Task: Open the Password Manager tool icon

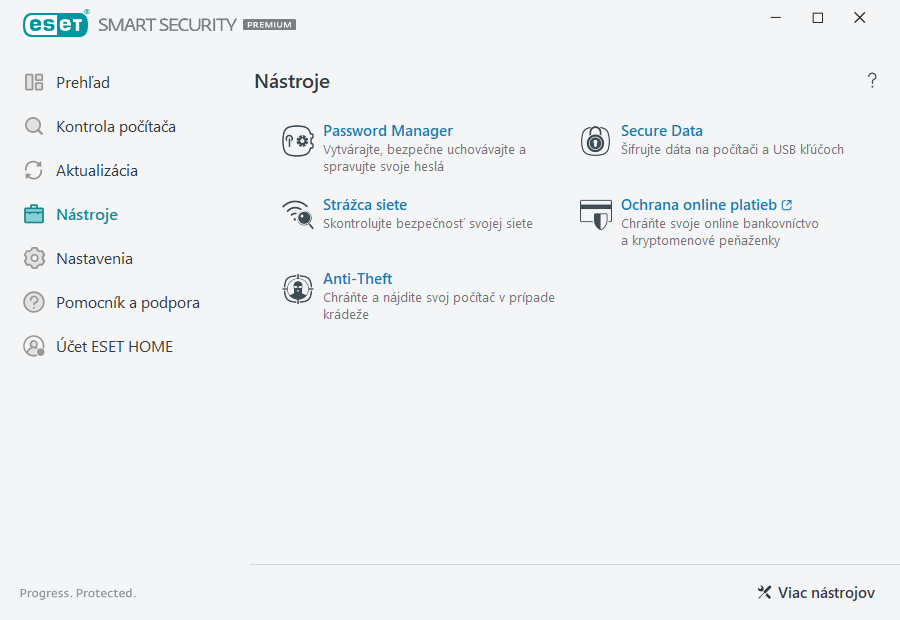Action: (x=297, y=141)
